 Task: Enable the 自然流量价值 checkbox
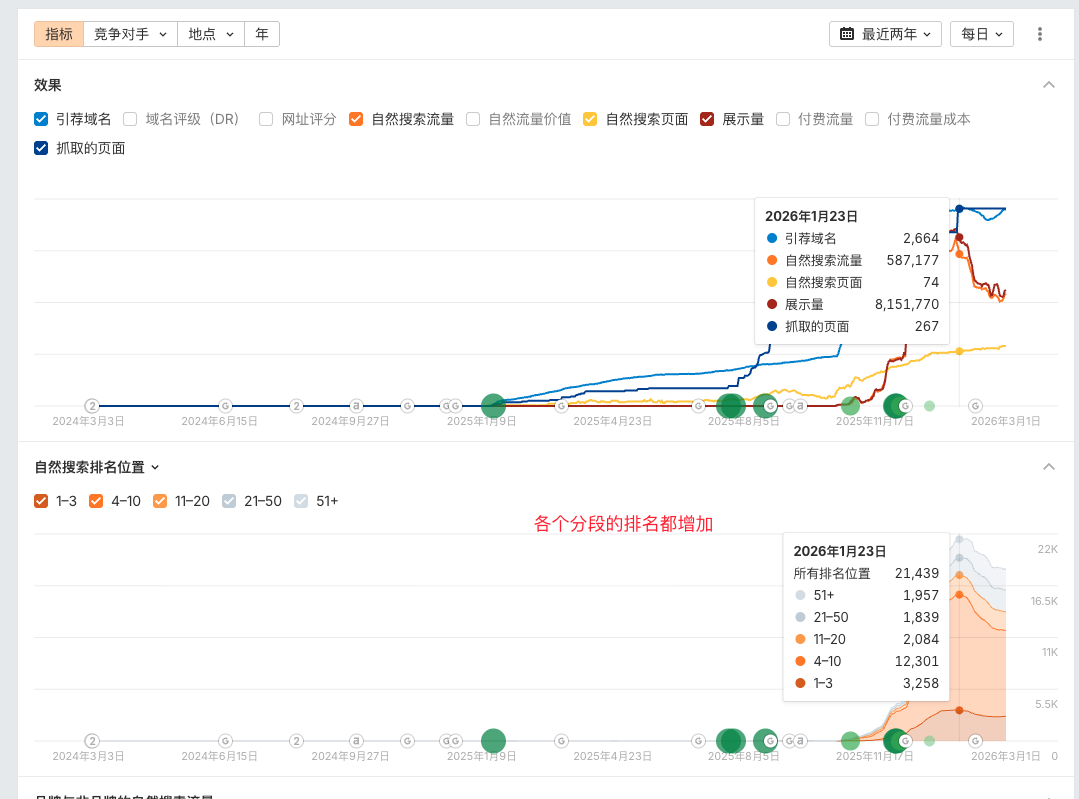tap(473, 119)
